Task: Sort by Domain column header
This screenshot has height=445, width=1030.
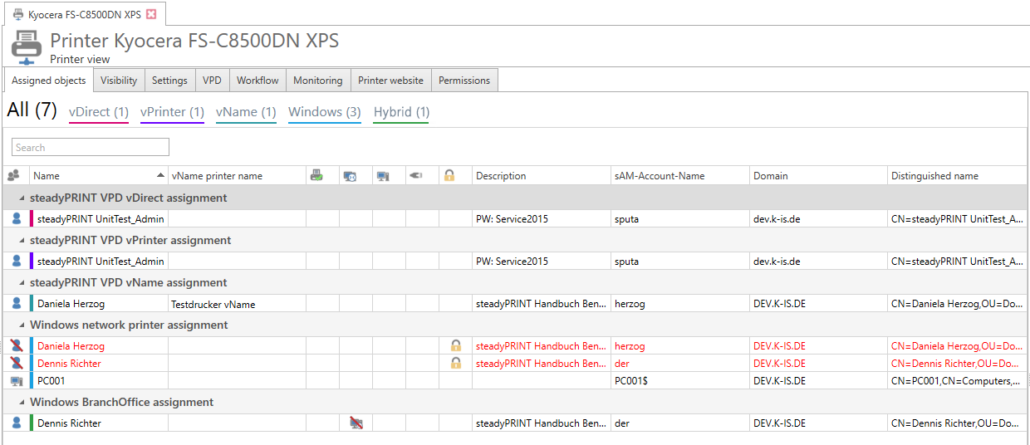Action: 818,176
